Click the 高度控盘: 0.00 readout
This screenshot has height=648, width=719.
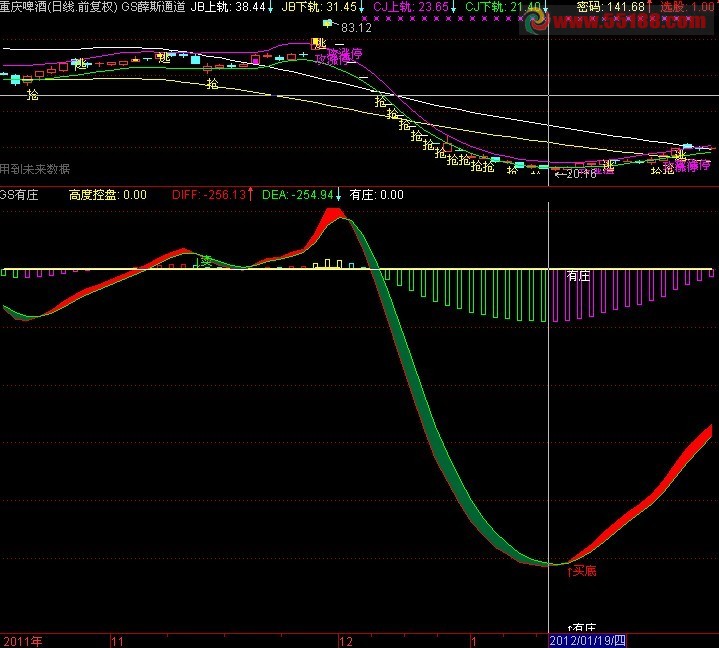(108, 195)
